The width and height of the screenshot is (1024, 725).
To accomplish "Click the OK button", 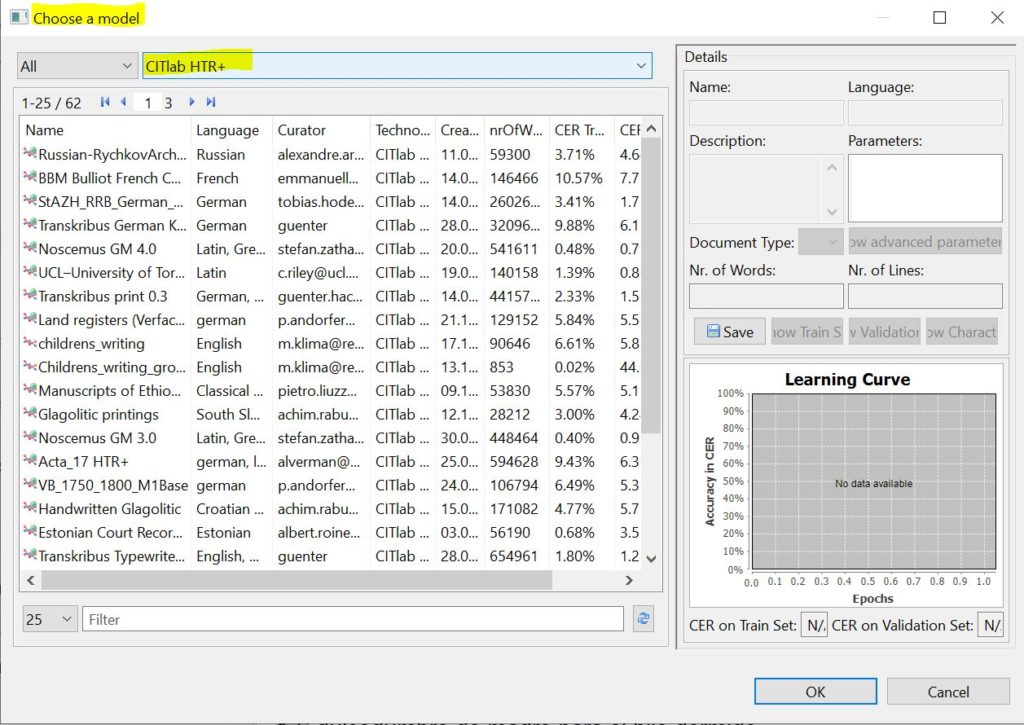I will pos(815,691).
